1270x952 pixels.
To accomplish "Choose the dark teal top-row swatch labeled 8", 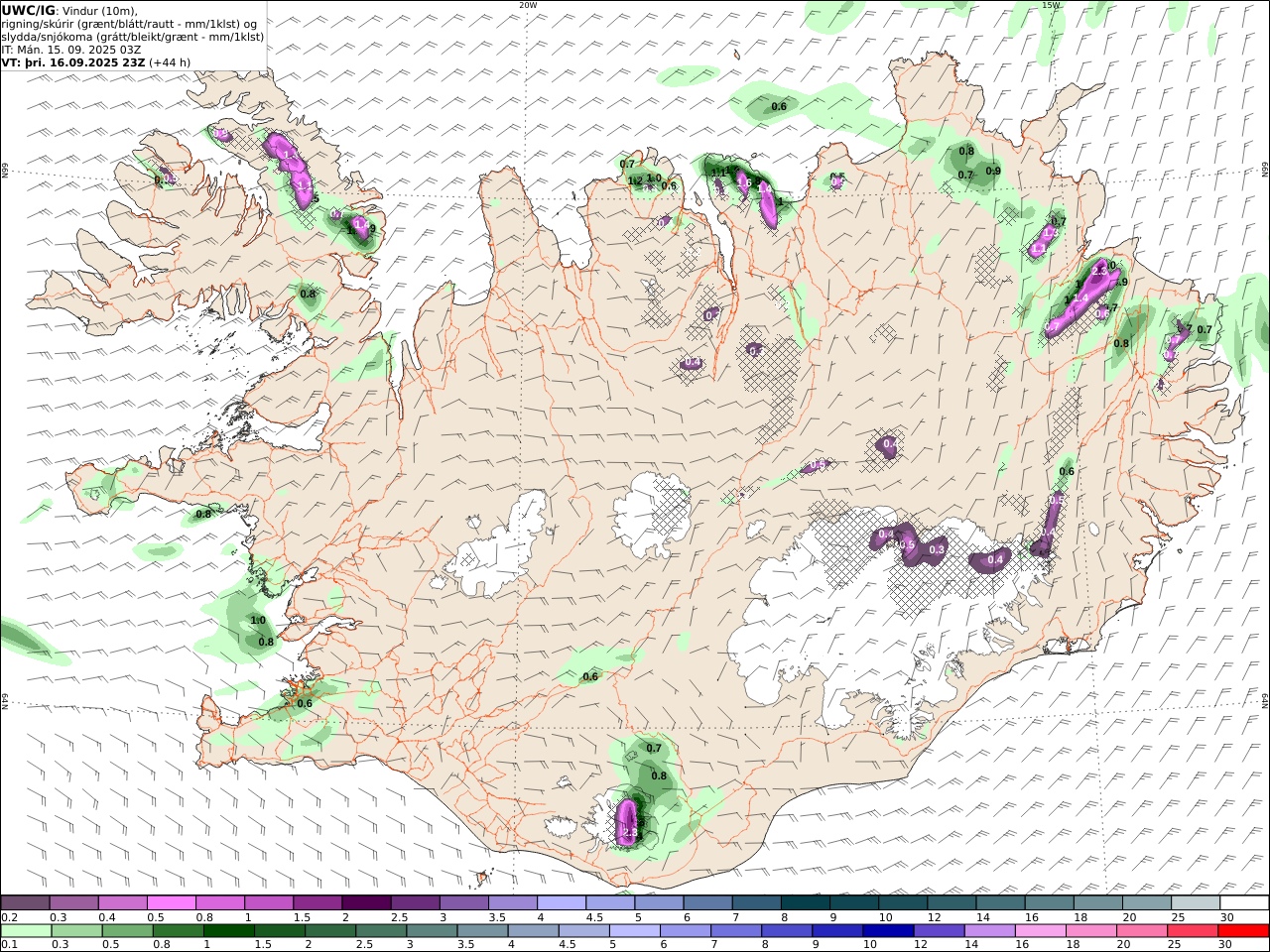I will [x=806, y=903].
